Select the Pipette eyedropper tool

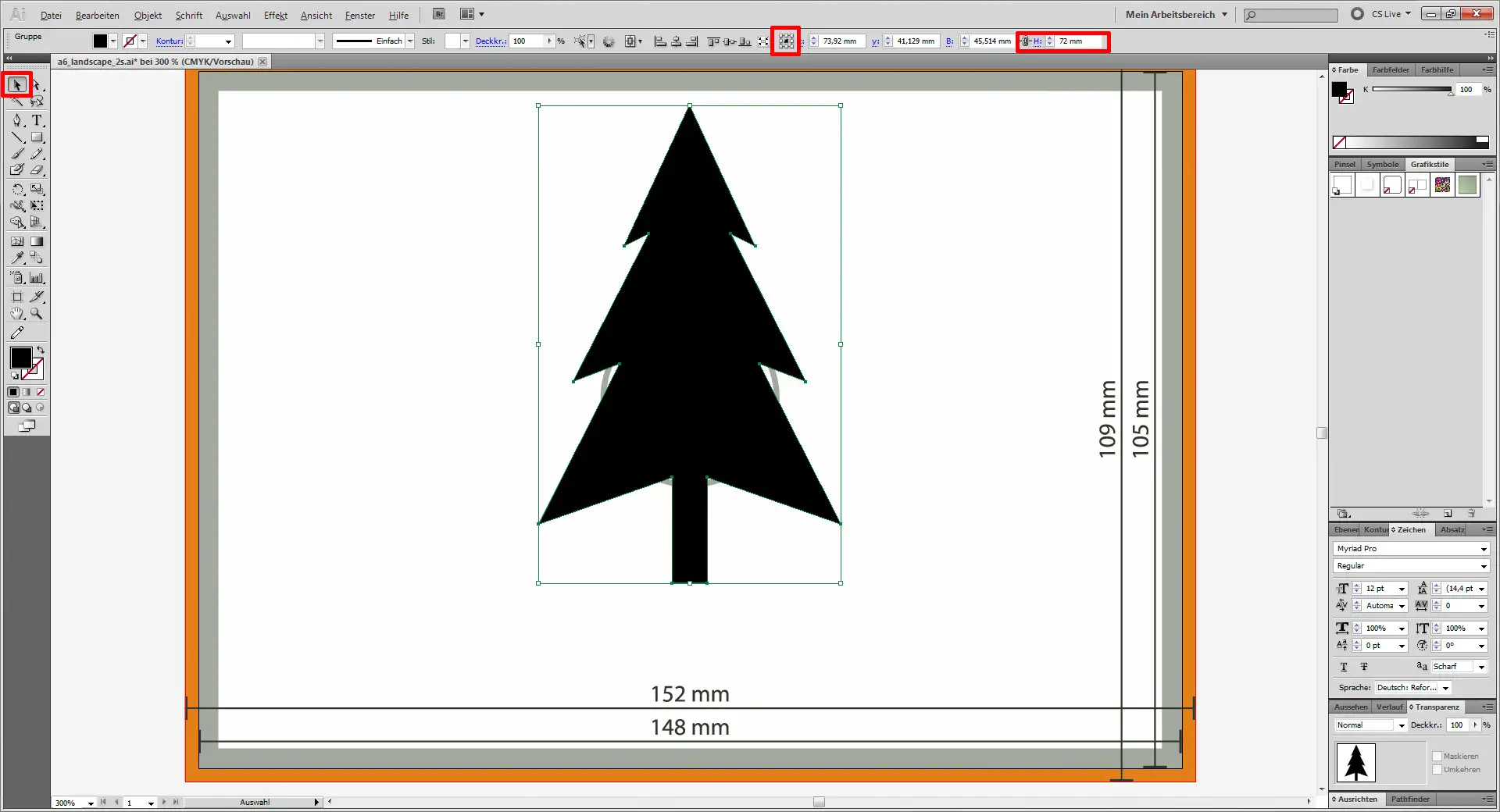[16, 258]
